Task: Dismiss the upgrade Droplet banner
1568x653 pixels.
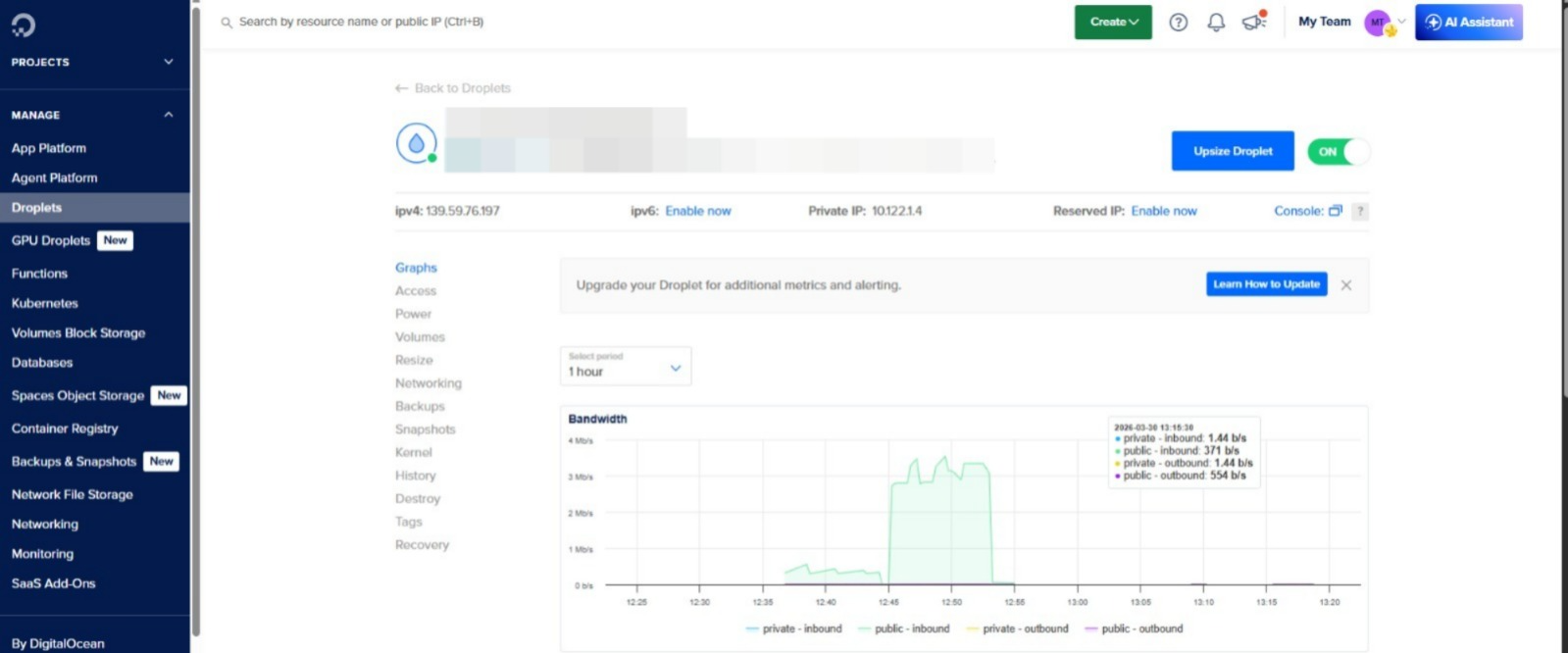Action: (x=1345, y=285)
